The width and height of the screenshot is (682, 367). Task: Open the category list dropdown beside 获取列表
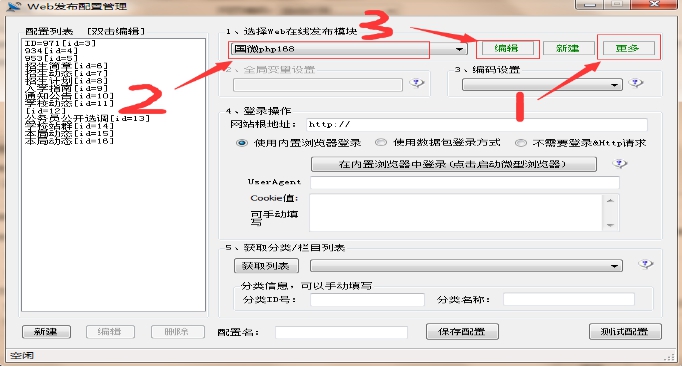coord(466,265)
